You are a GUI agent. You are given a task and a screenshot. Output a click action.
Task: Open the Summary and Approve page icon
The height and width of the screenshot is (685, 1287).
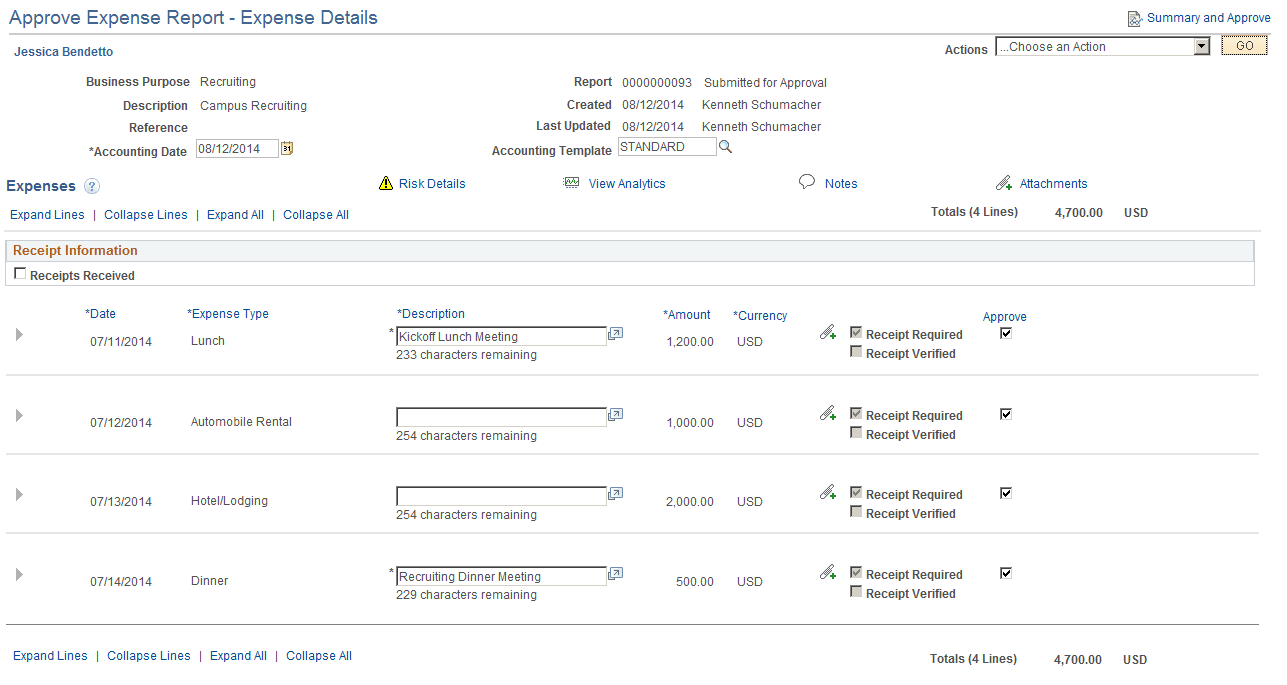pyautogui.click(x=1135, y=18)
